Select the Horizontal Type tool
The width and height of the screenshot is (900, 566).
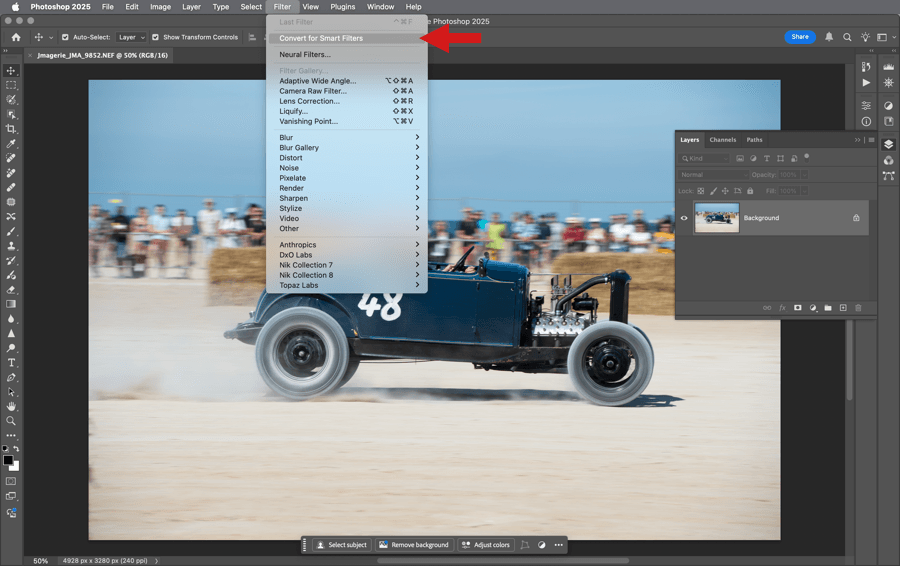12,362
